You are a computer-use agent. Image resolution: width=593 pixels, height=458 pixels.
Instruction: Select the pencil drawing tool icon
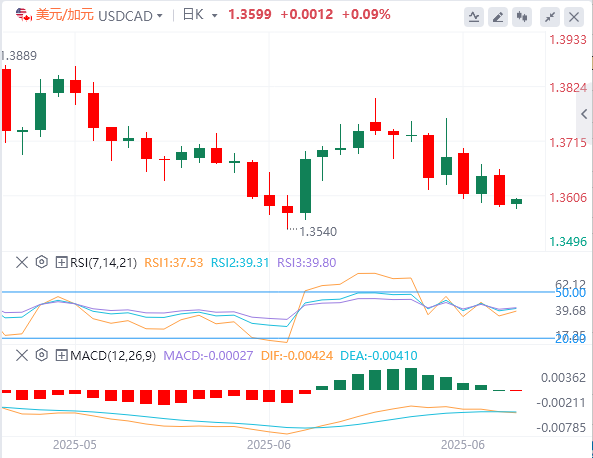click(x=498, y=17)
